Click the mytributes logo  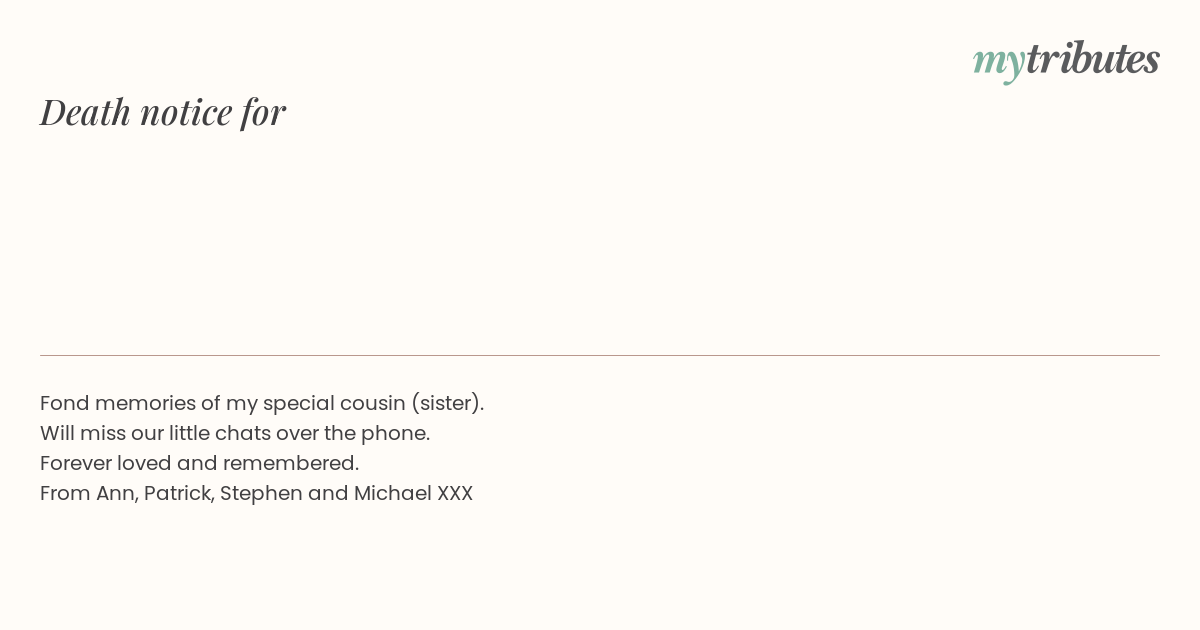[x=1066, y=60]
